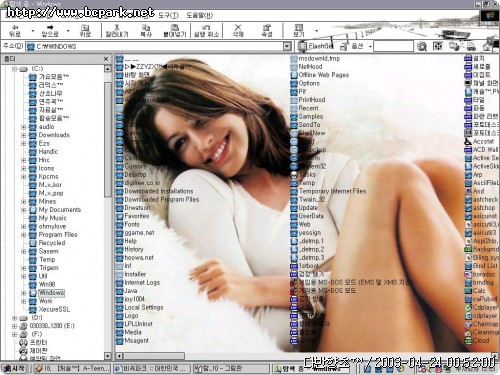
Task: Expand the (F:) drive node
Action: [x=14, y=334]
